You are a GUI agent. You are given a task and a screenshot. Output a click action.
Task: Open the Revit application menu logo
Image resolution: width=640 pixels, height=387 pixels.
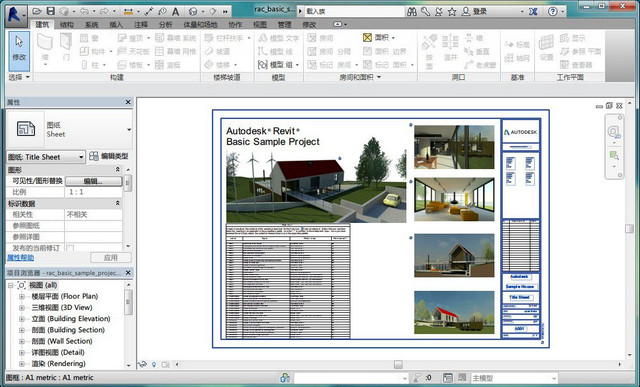pos(16,15)
